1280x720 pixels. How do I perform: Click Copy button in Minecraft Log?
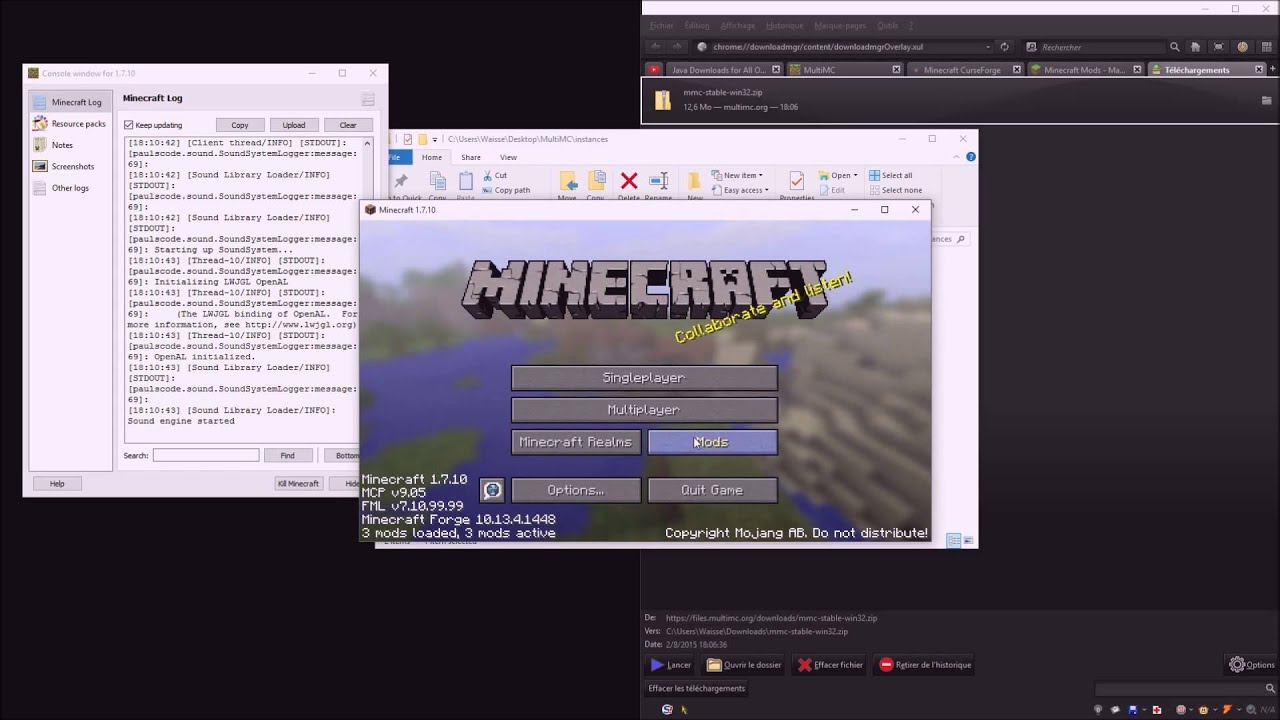(x=240, y=125)
